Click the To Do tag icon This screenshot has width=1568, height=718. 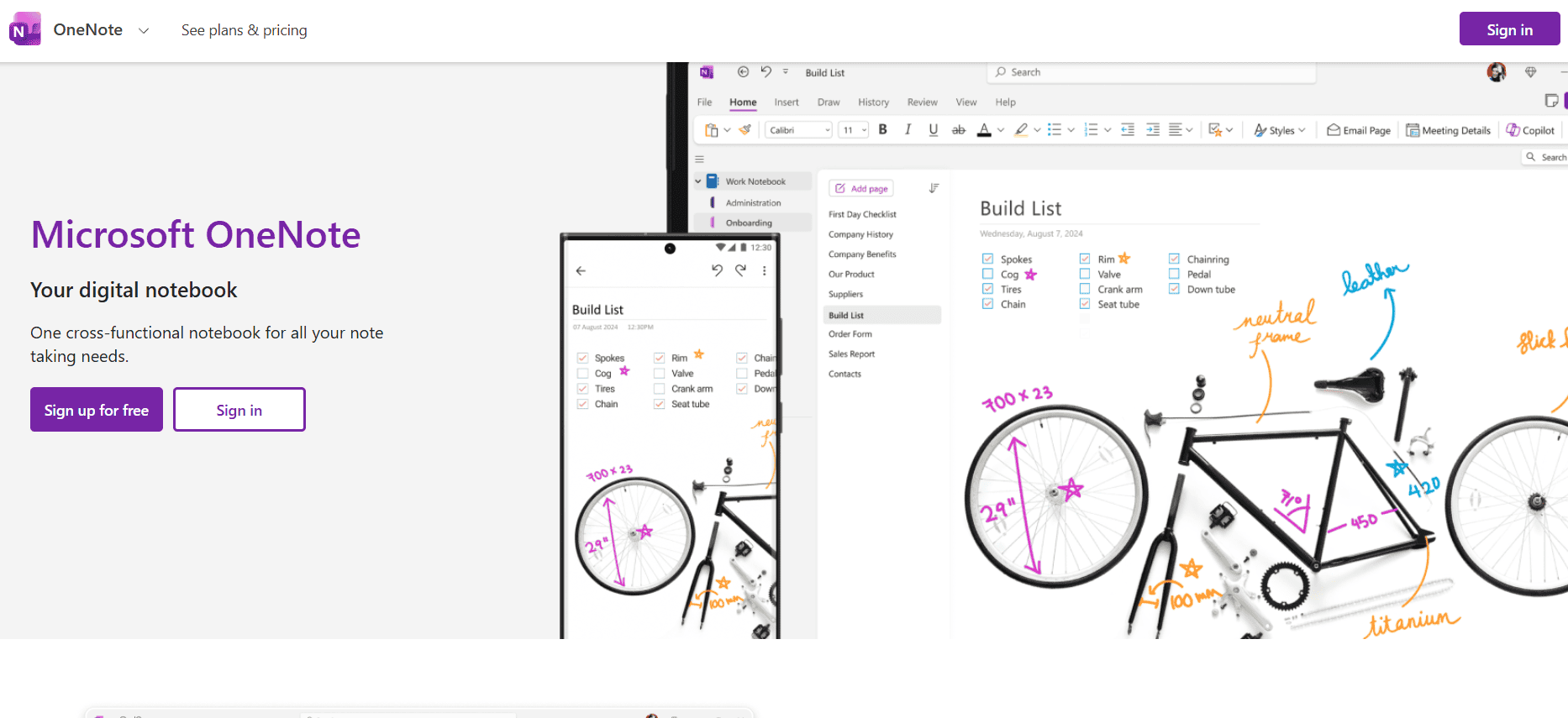point(1215,129)
